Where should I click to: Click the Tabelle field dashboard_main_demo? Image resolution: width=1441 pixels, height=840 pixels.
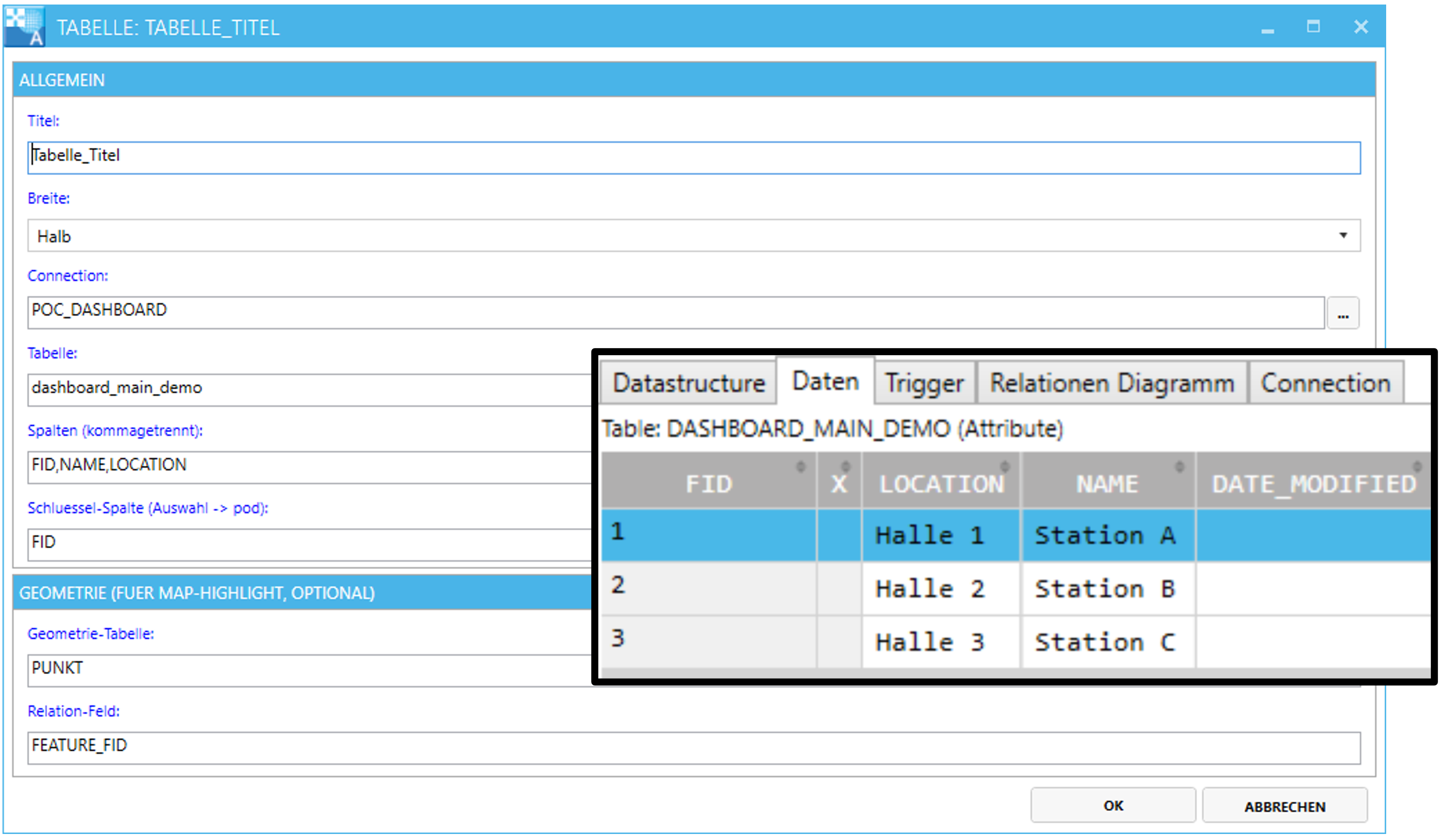tap(309, 390)
